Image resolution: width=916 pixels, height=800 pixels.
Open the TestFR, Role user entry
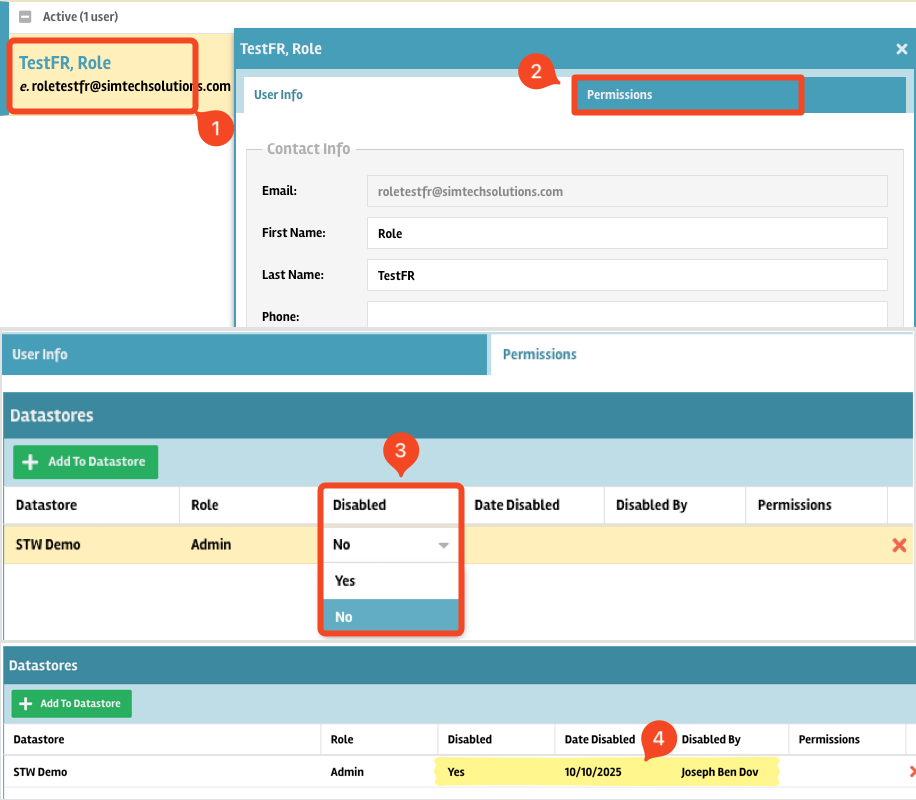(x=65, y=63)
